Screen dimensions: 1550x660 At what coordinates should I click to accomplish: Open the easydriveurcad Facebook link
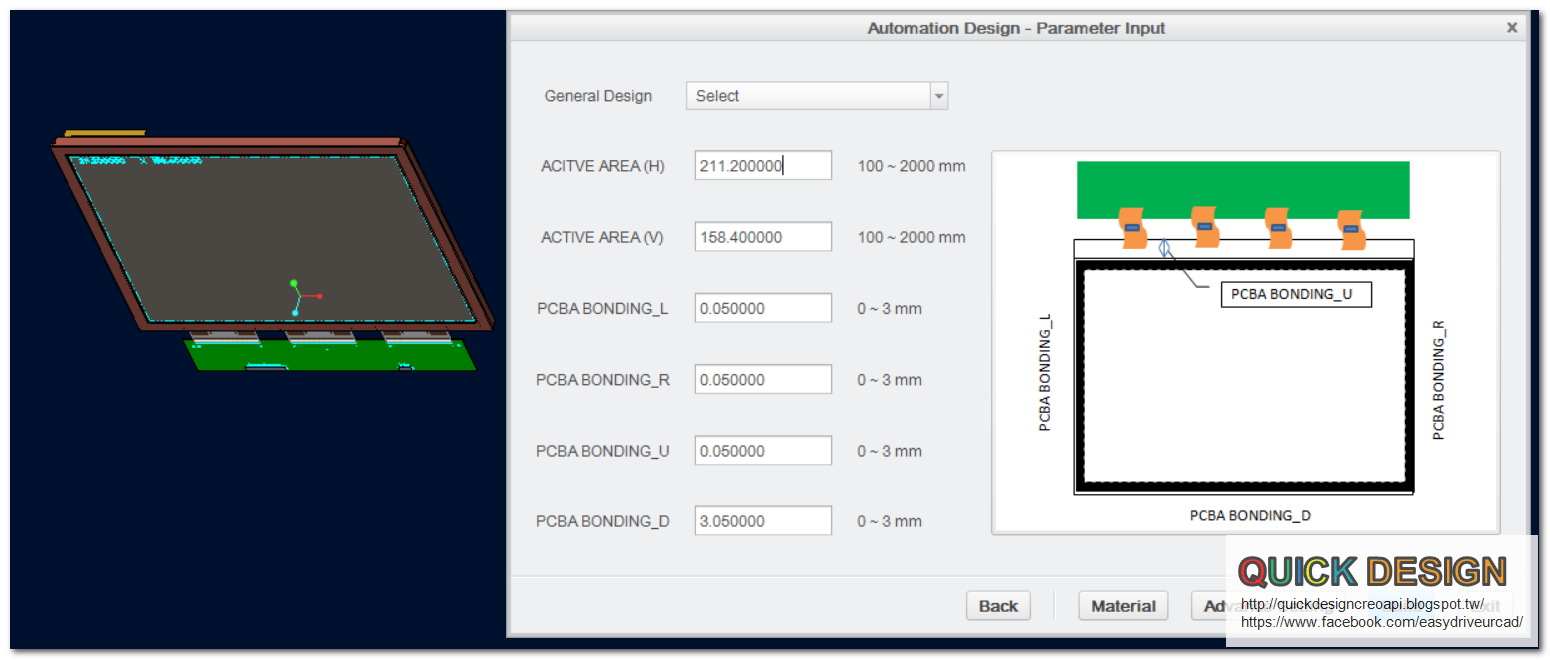tap(1380, 622)
